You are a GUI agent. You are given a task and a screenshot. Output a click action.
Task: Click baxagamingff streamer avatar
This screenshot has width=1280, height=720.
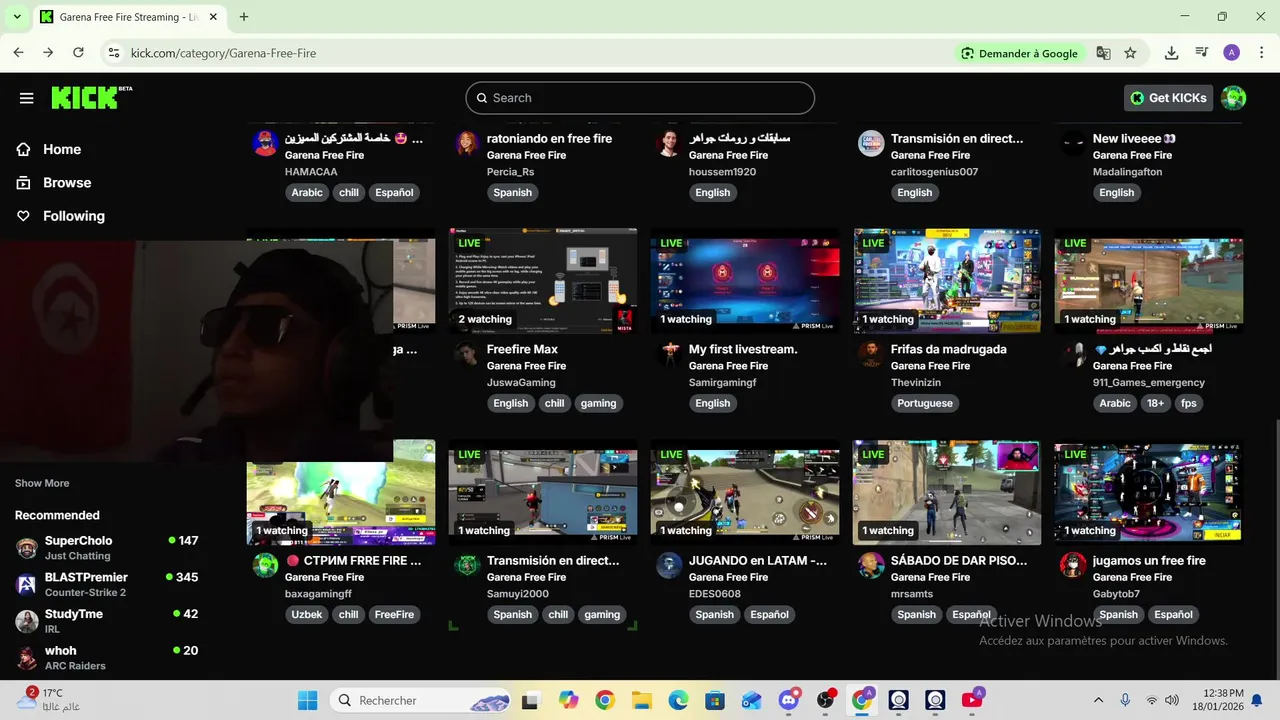(265, 565)
